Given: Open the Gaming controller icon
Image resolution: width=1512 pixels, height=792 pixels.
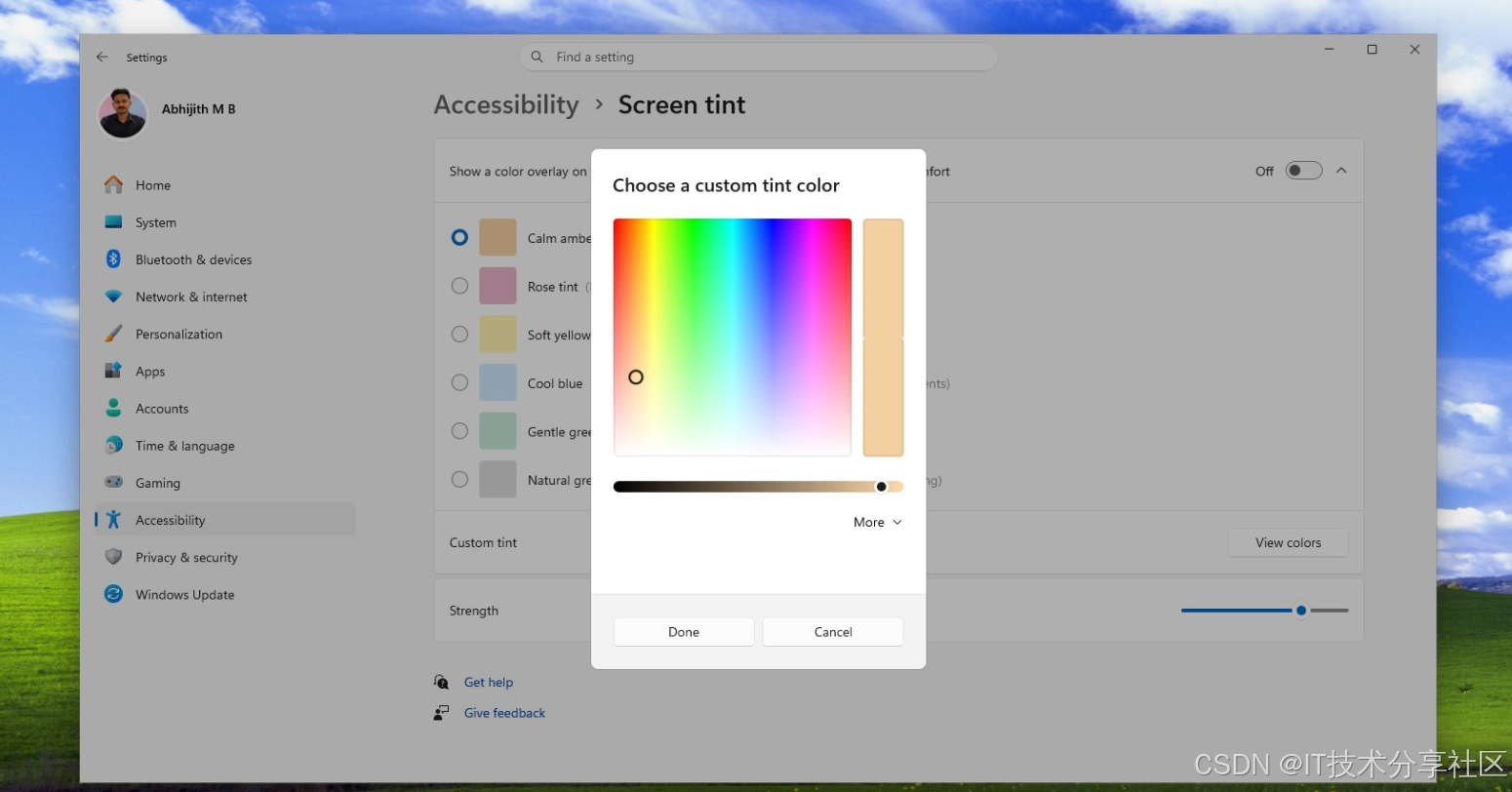Looking at the screenshot, I should click(114, 482).
